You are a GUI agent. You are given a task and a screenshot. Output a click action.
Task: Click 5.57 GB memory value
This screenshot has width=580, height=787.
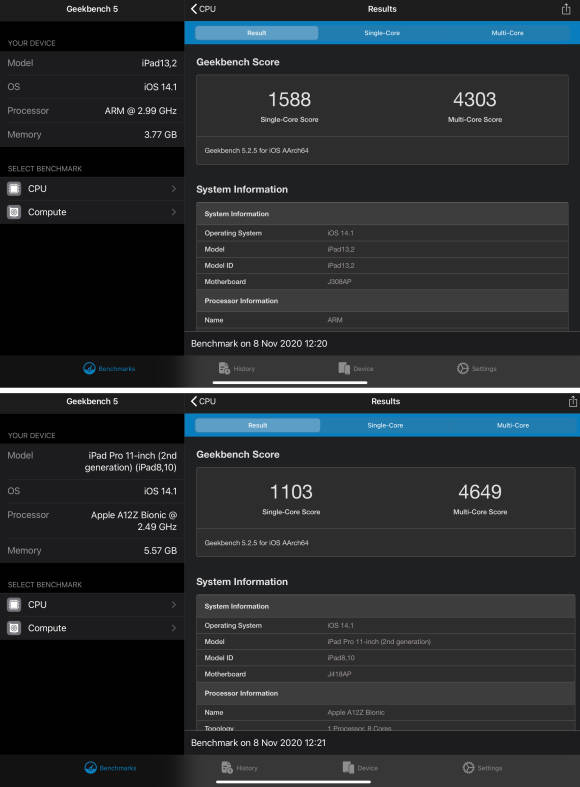[x=161, y=551]
